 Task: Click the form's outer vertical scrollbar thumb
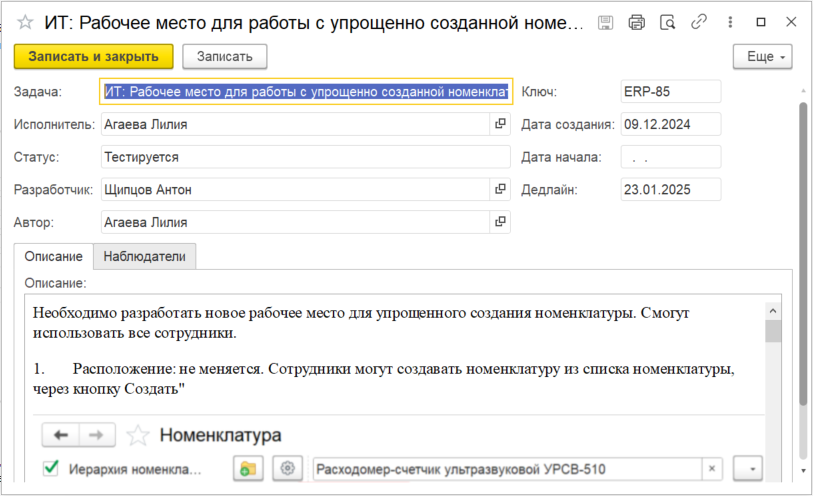click(803, 254)
